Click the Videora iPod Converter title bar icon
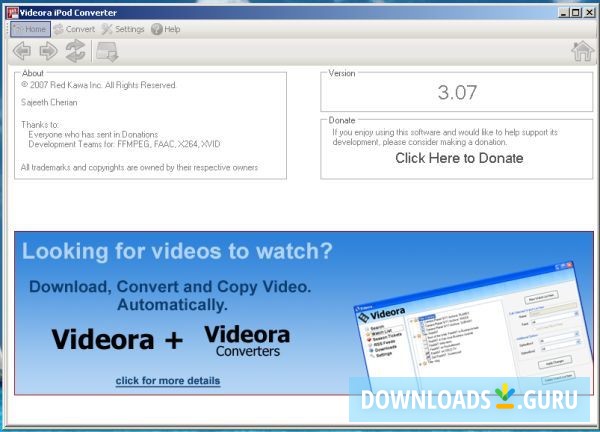Viewport: 600px width, 432px height. [13, 13]
